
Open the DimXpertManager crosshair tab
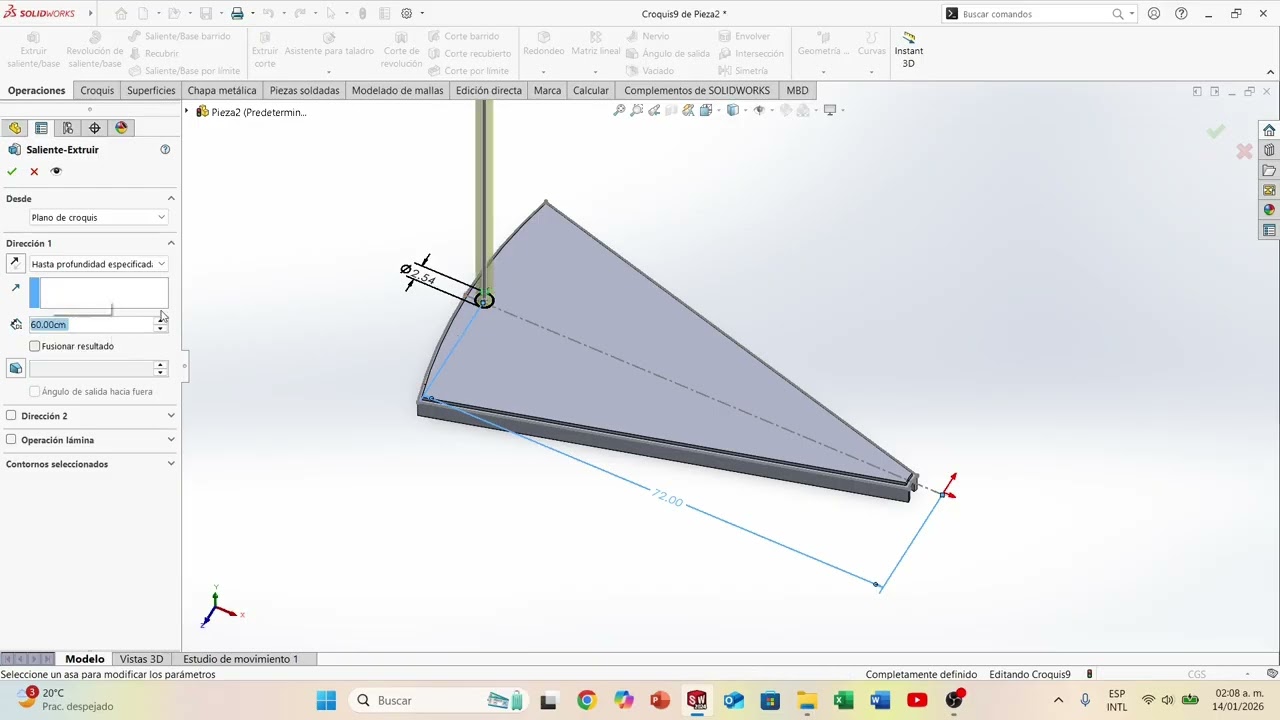click(95, 128)
